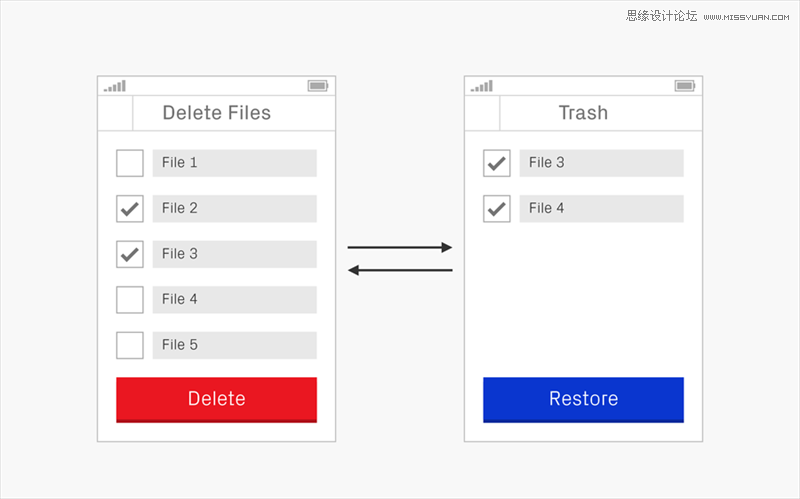The height and width of the screenshot is (499, 800).
Task: Tap the signal strength icon on Delete Files screen
Action: pos(115,86)
